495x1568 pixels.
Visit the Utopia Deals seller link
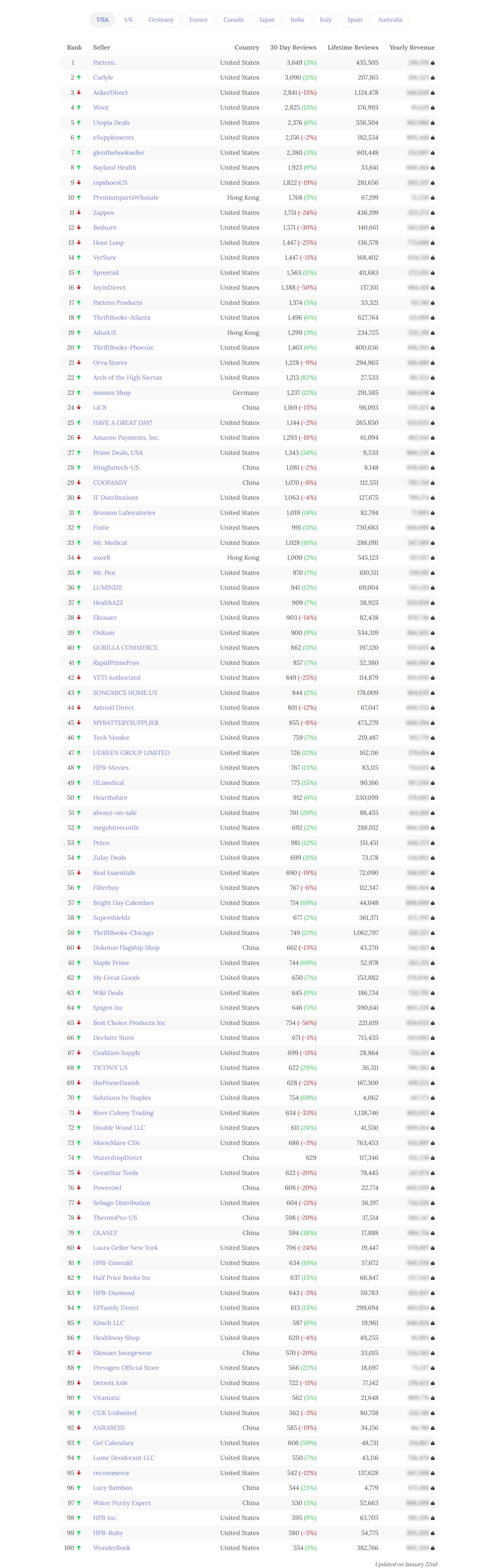click(x=111, y=122)
